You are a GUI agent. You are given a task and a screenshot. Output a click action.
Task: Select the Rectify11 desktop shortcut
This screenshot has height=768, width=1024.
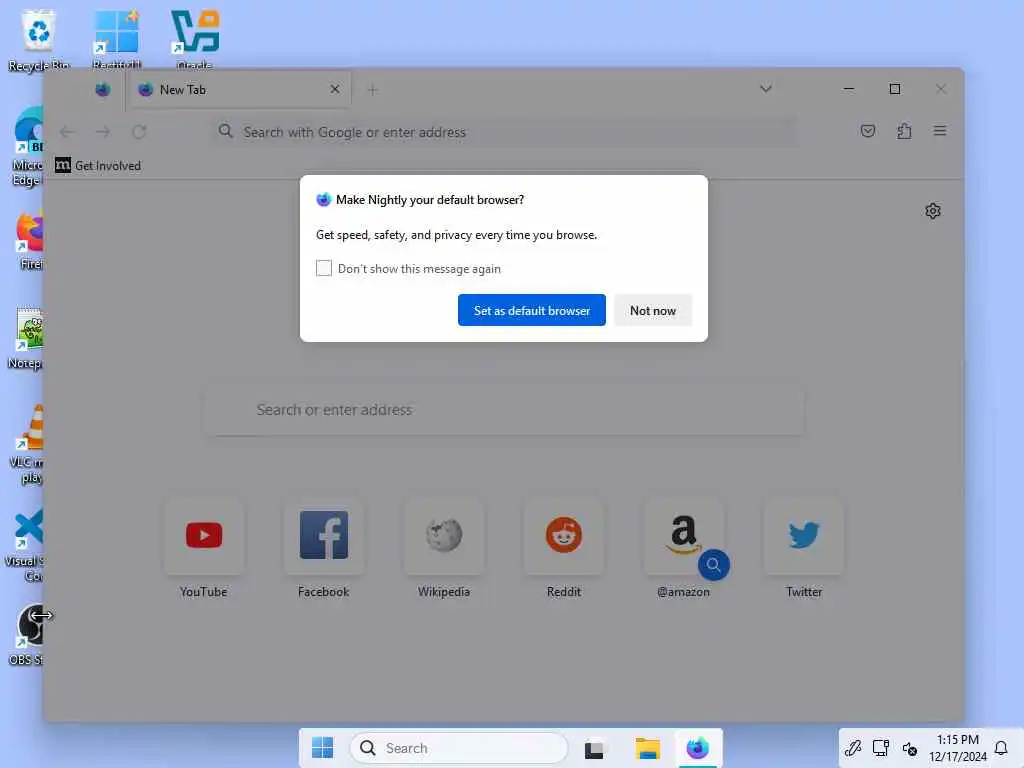pyautogui.click(x=116, y=40)
